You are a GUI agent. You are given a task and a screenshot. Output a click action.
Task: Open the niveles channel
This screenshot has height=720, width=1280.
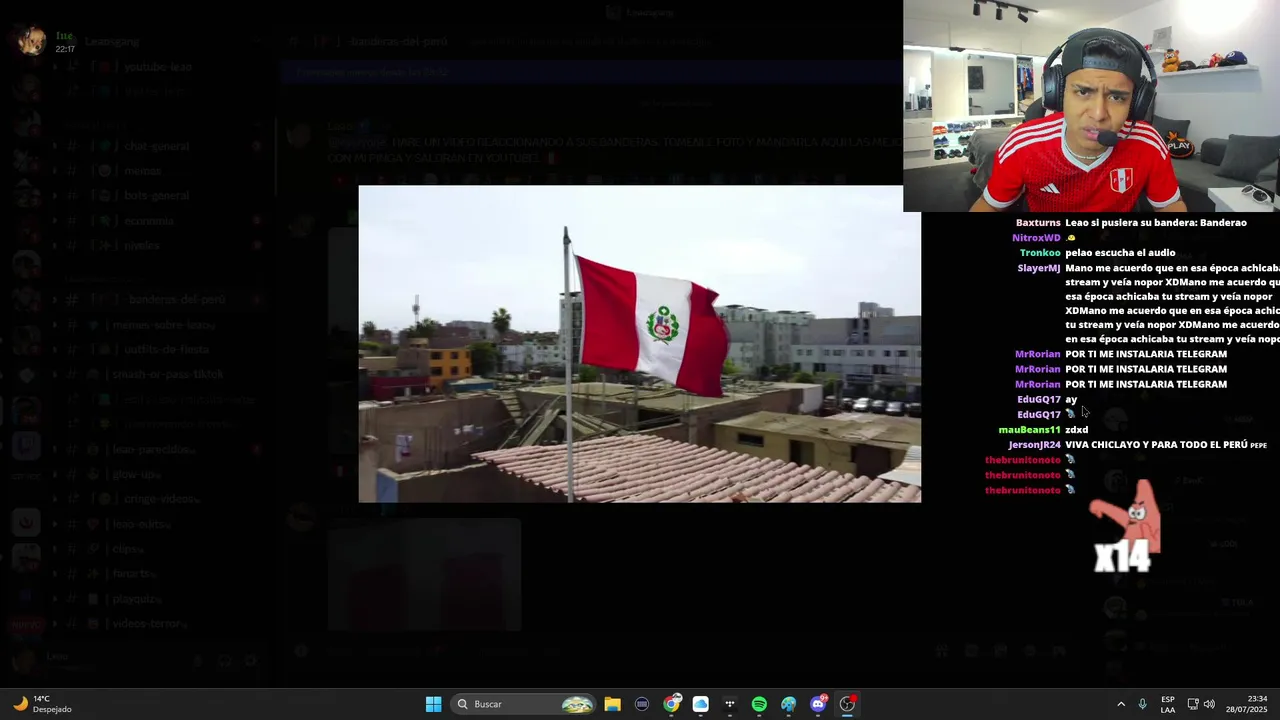pyautogui.click(x=142, y=245)
